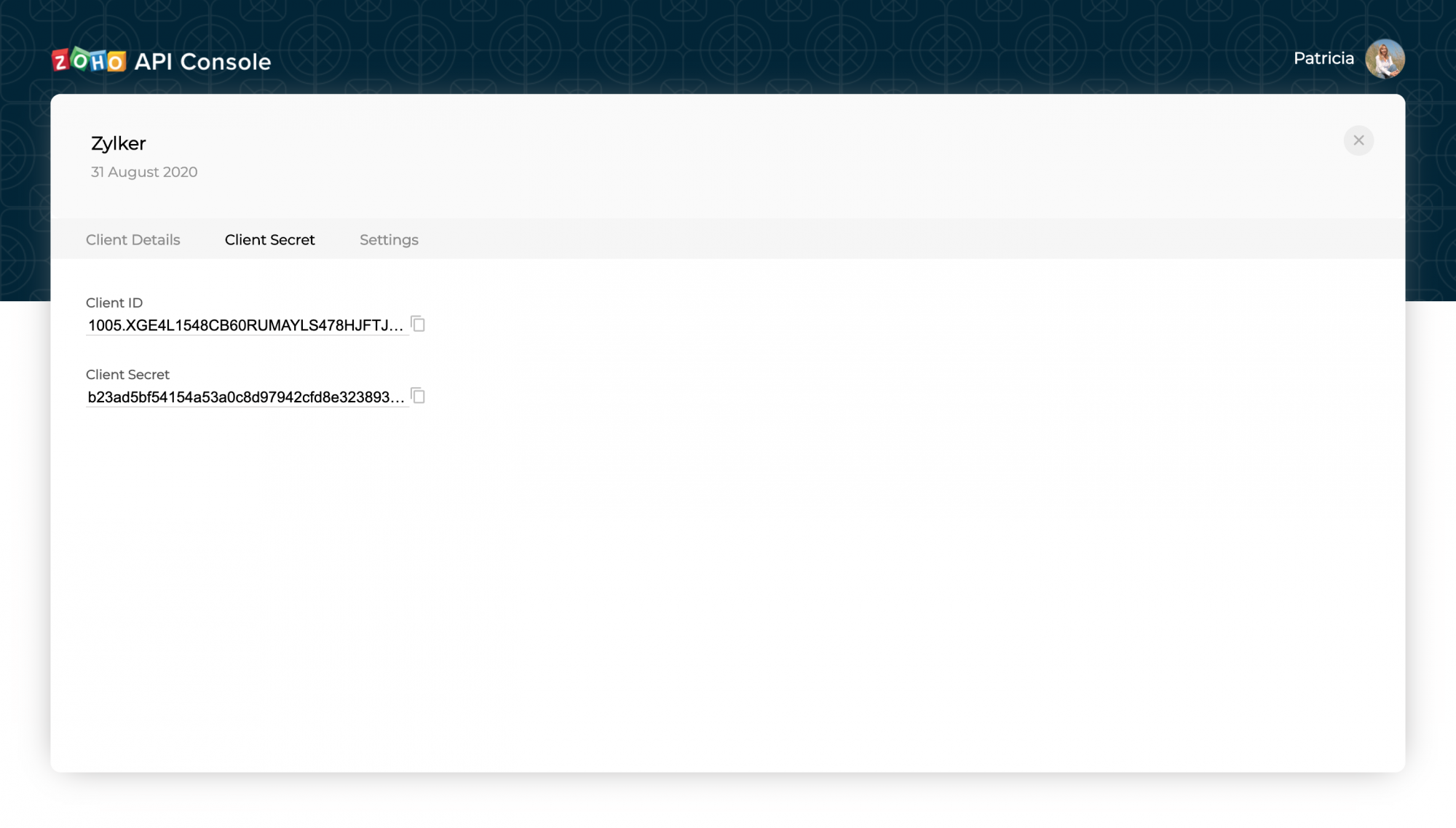This screenshot has width=1456, height=828.
Task: Click the Patricia username text
Action: (x=1323, y=58)
